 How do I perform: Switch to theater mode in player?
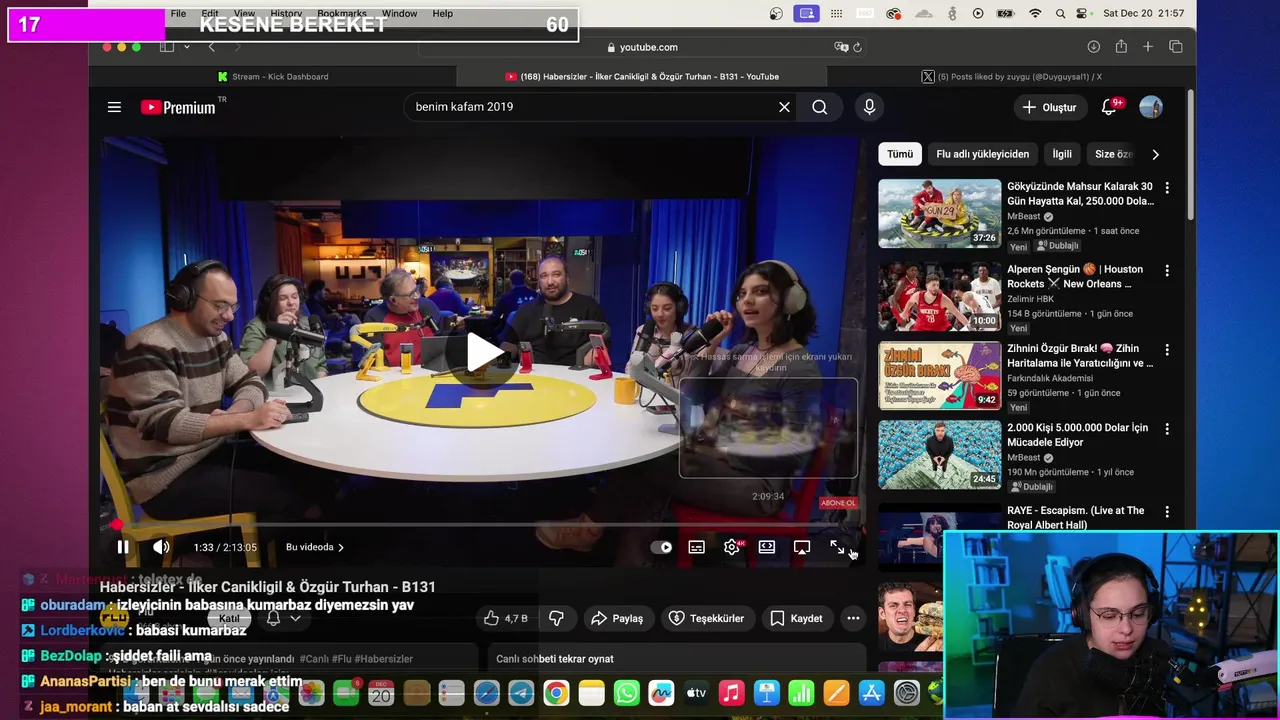point(767,547)
